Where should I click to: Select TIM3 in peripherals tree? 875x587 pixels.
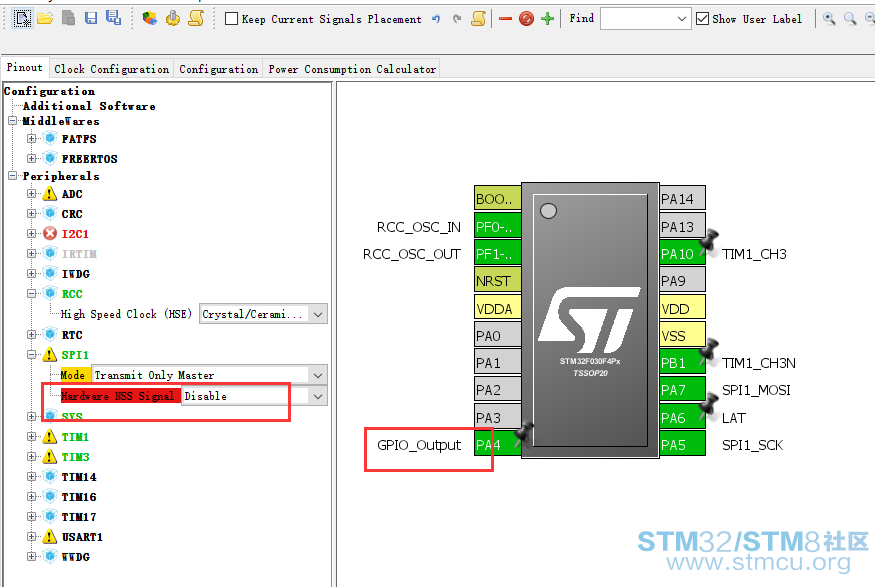pyautogui.click(x=75, y=457)
